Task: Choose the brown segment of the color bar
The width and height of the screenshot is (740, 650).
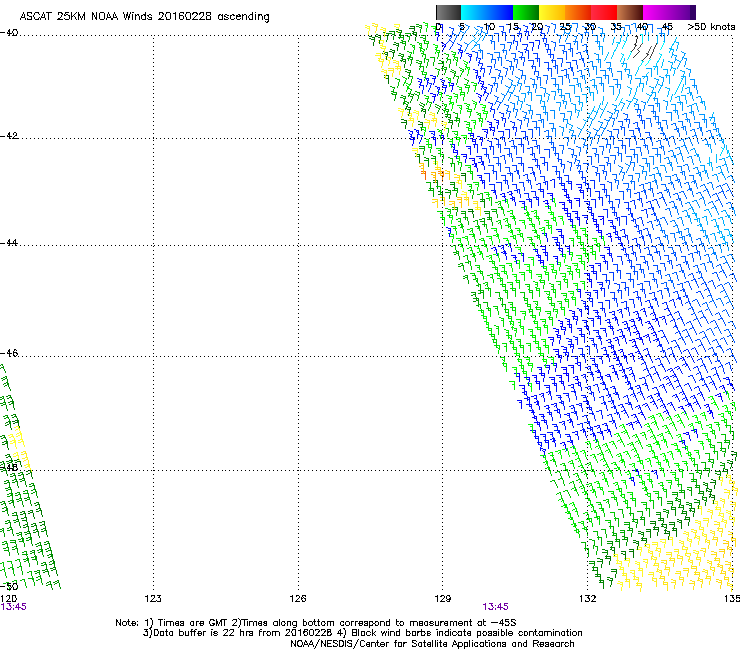Action: [x=630, y=12]
